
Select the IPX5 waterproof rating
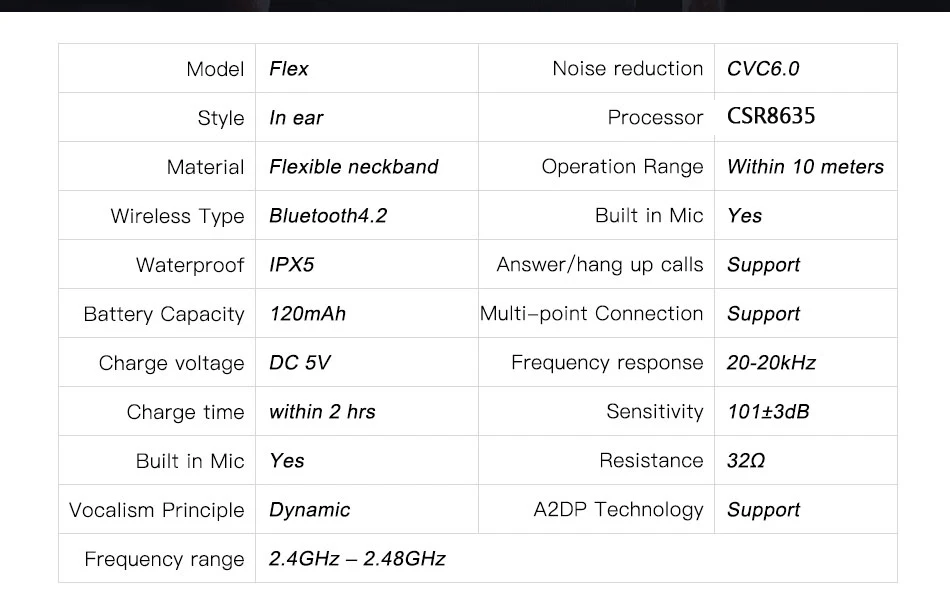coord(291,265)
